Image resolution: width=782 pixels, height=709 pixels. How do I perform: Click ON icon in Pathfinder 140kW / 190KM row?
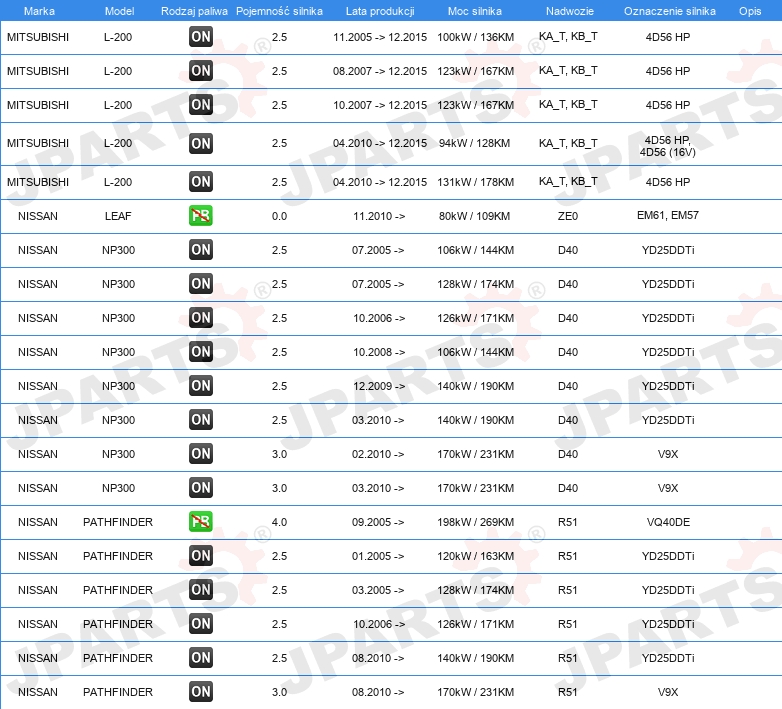point(200,658)
